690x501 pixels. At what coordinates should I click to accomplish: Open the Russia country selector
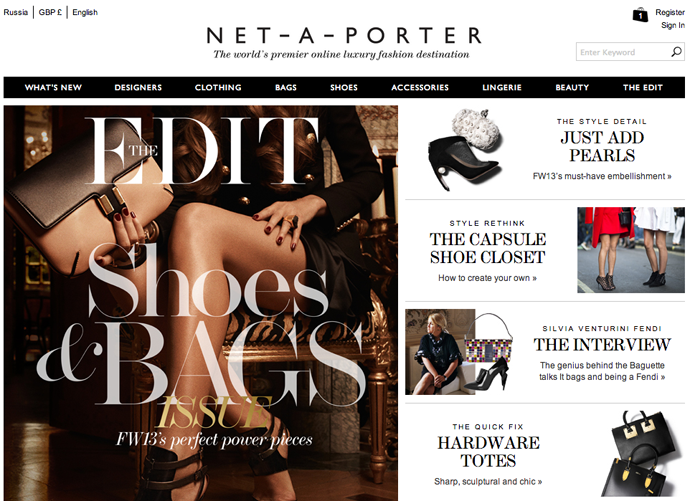[16, 12]
